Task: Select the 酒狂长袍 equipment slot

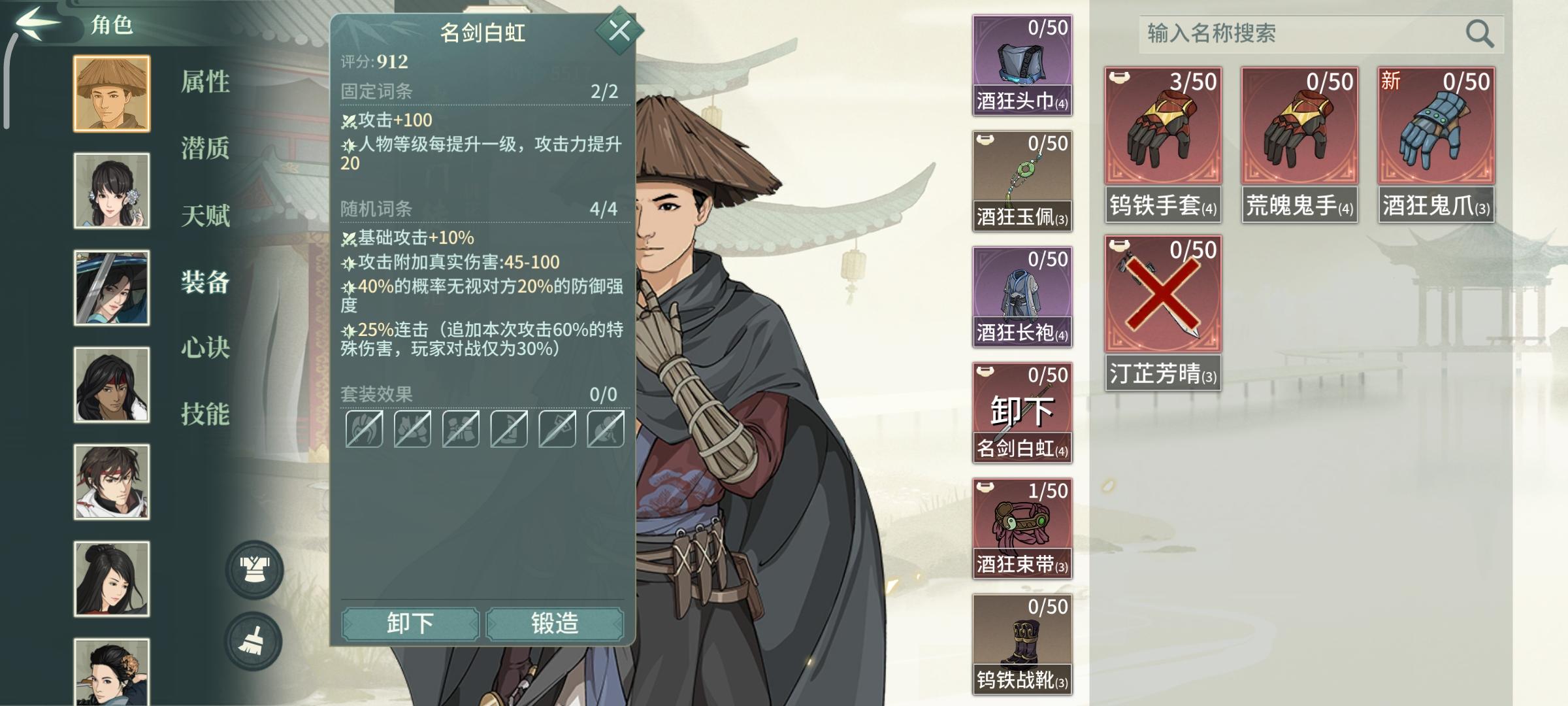Action: coord(1022,297)
